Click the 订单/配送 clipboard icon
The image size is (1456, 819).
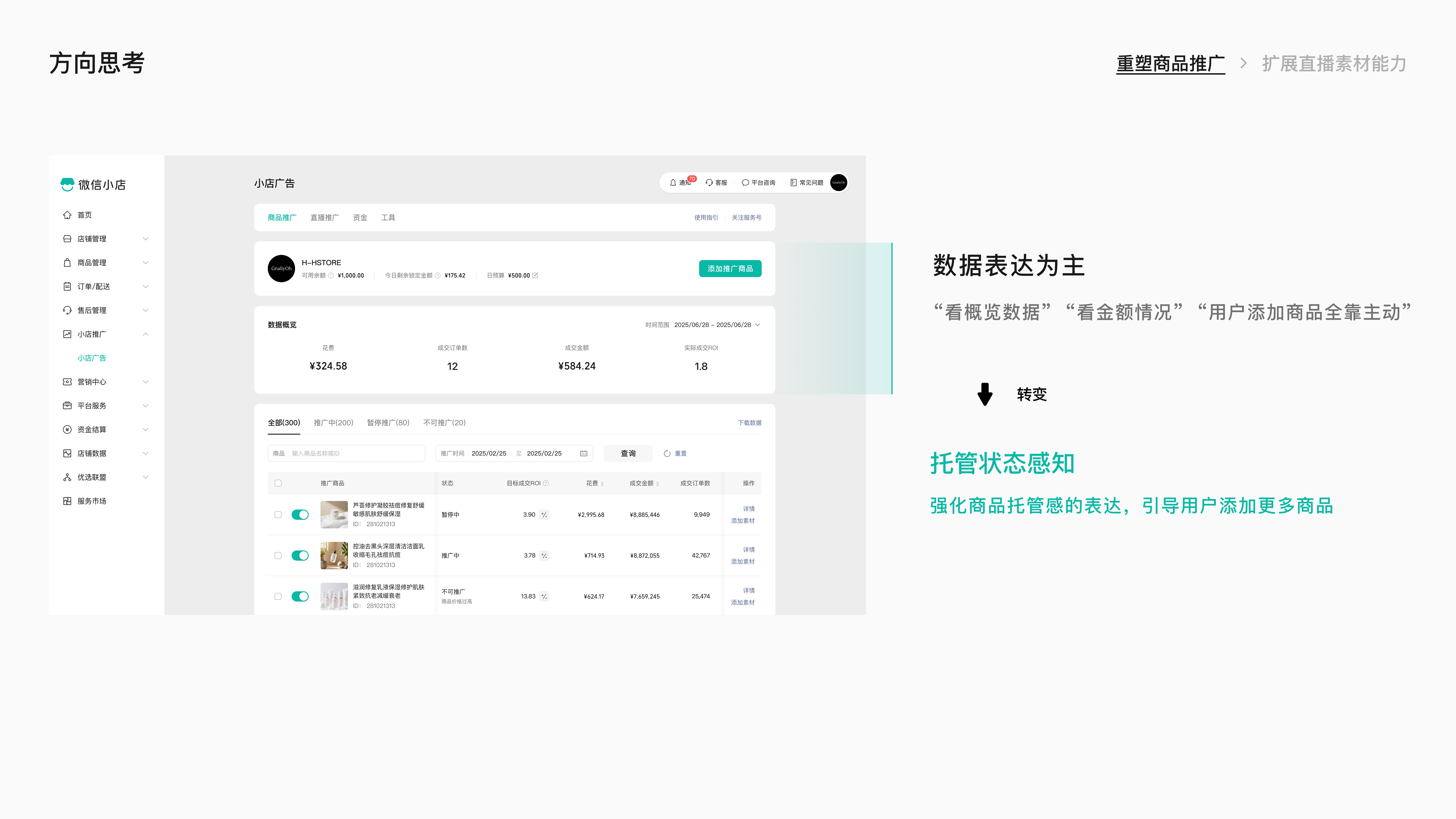[67, 287]
